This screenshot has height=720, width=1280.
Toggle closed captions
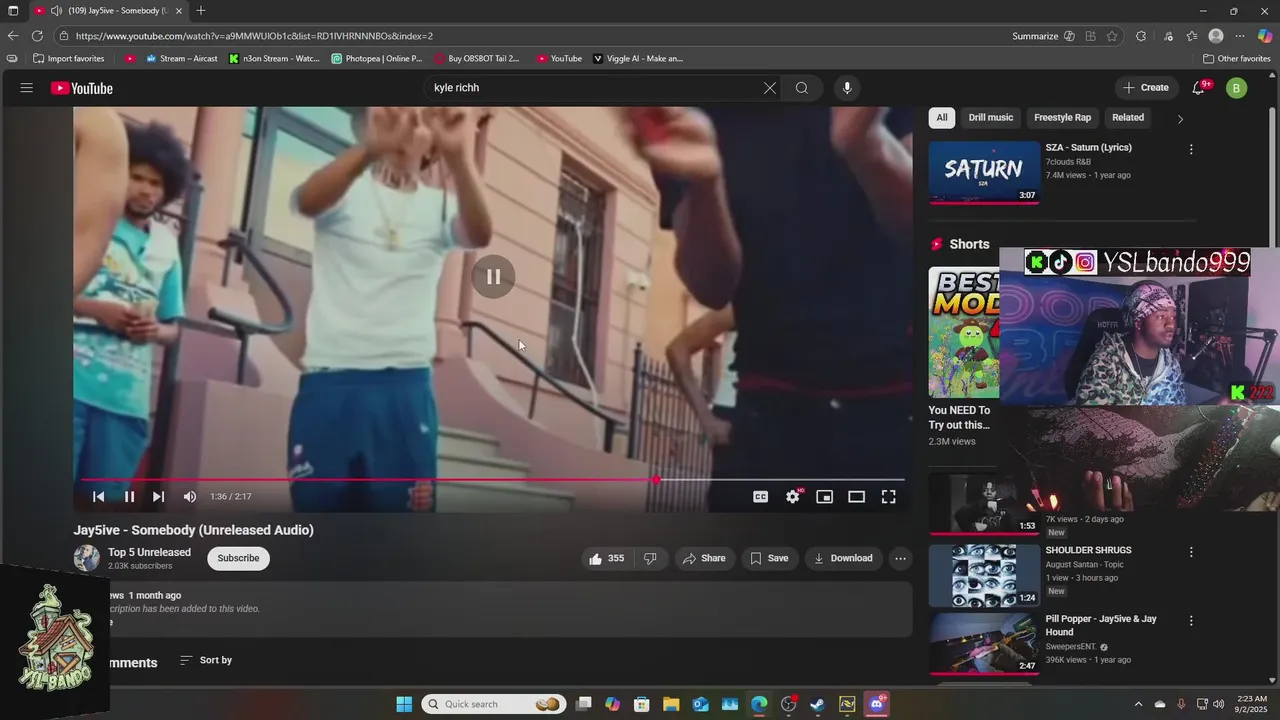point(761,497)
